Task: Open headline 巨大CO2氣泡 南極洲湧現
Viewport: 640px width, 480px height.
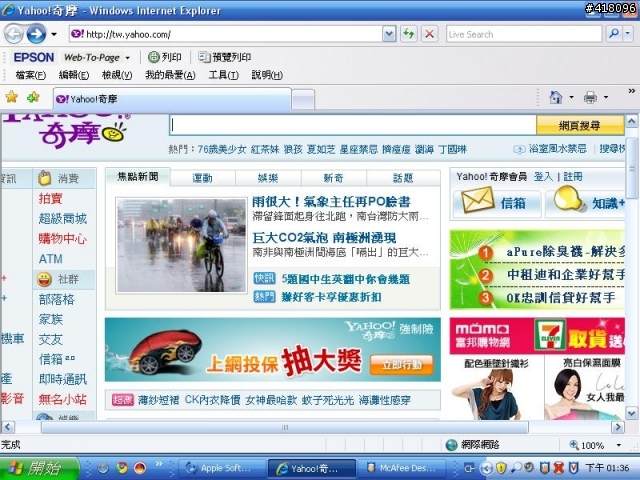Action: pyautogui.click(x=324, y=238)
